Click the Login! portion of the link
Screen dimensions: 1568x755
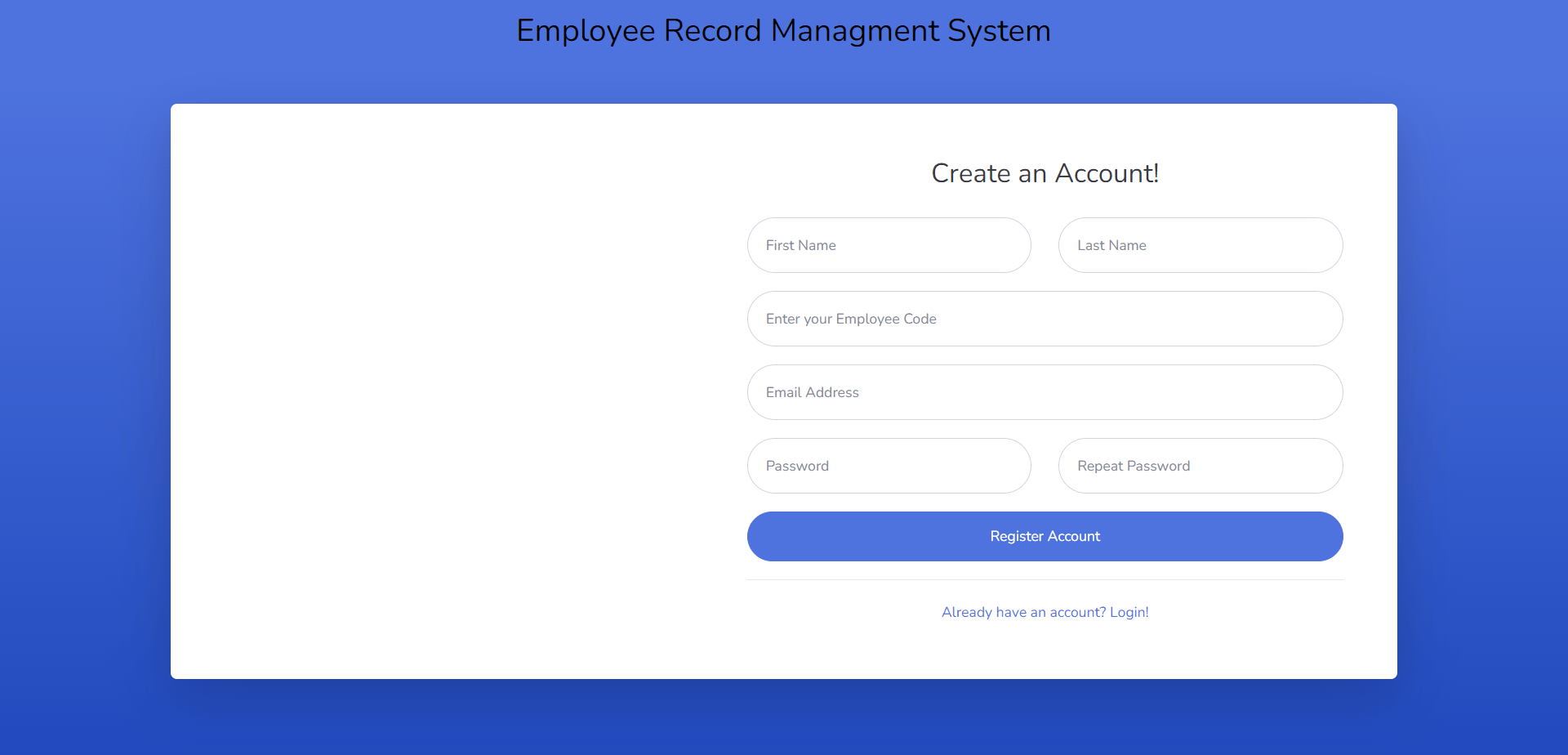click(x=1129, y=611)
